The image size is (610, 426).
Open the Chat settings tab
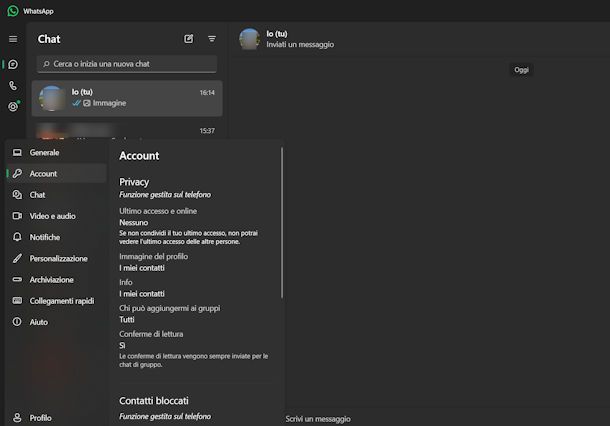pos(56,195)
